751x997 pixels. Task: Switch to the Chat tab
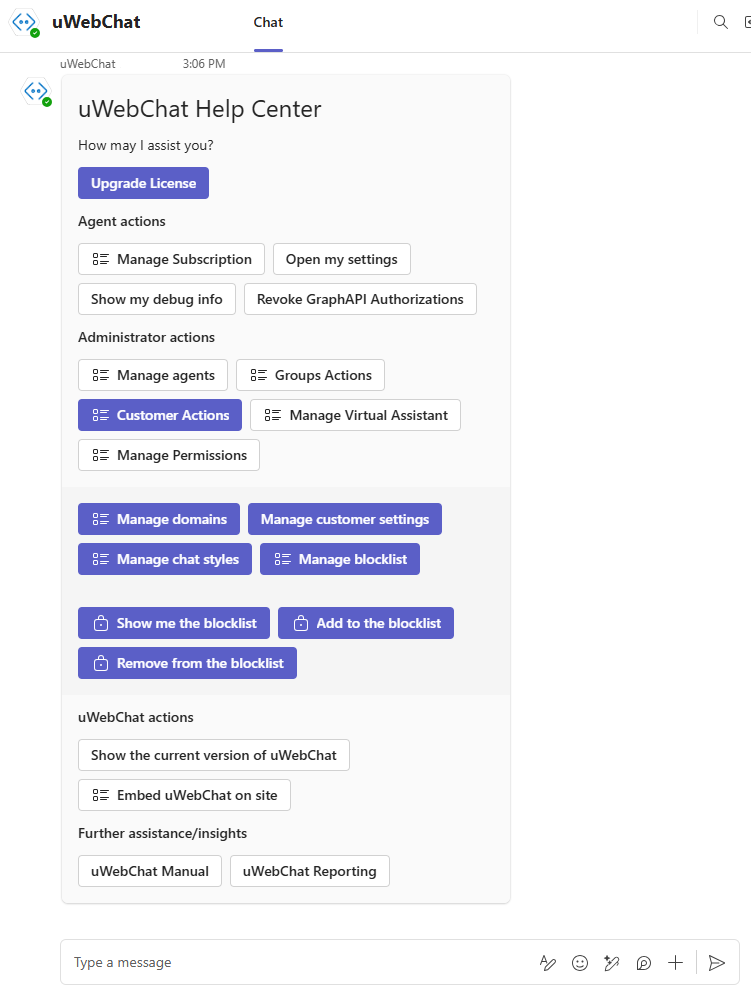point(268,22)
